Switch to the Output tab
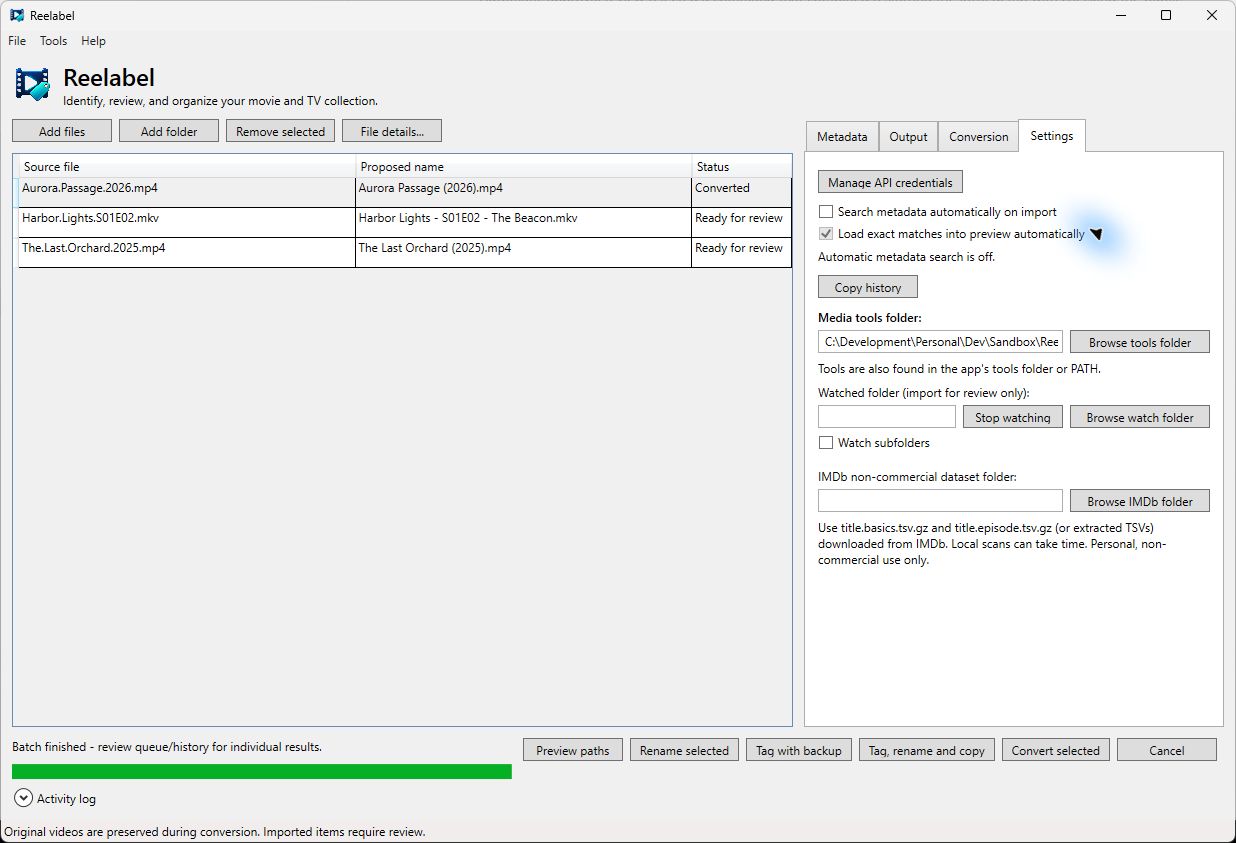 coord(908,137)
